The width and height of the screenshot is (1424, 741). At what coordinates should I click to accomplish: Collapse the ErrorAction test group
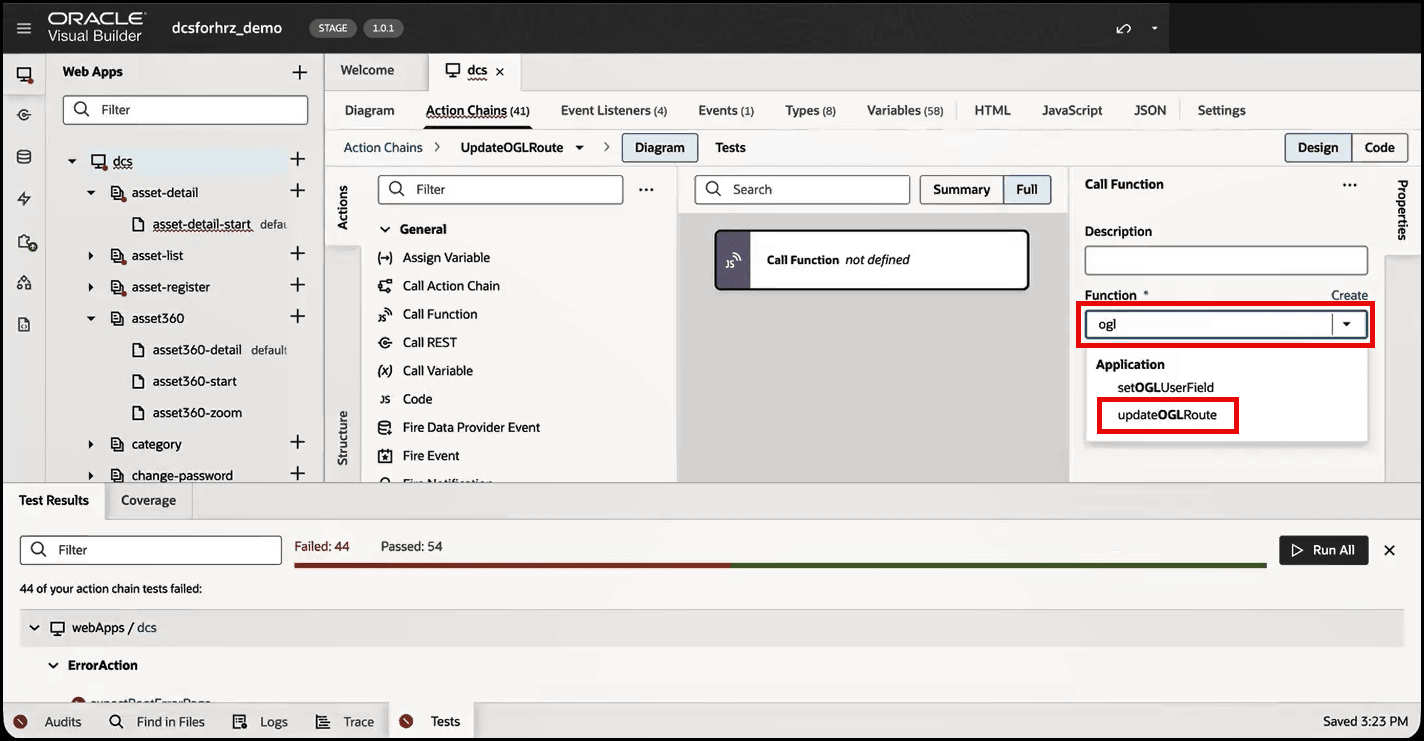(x=54, y=665)
